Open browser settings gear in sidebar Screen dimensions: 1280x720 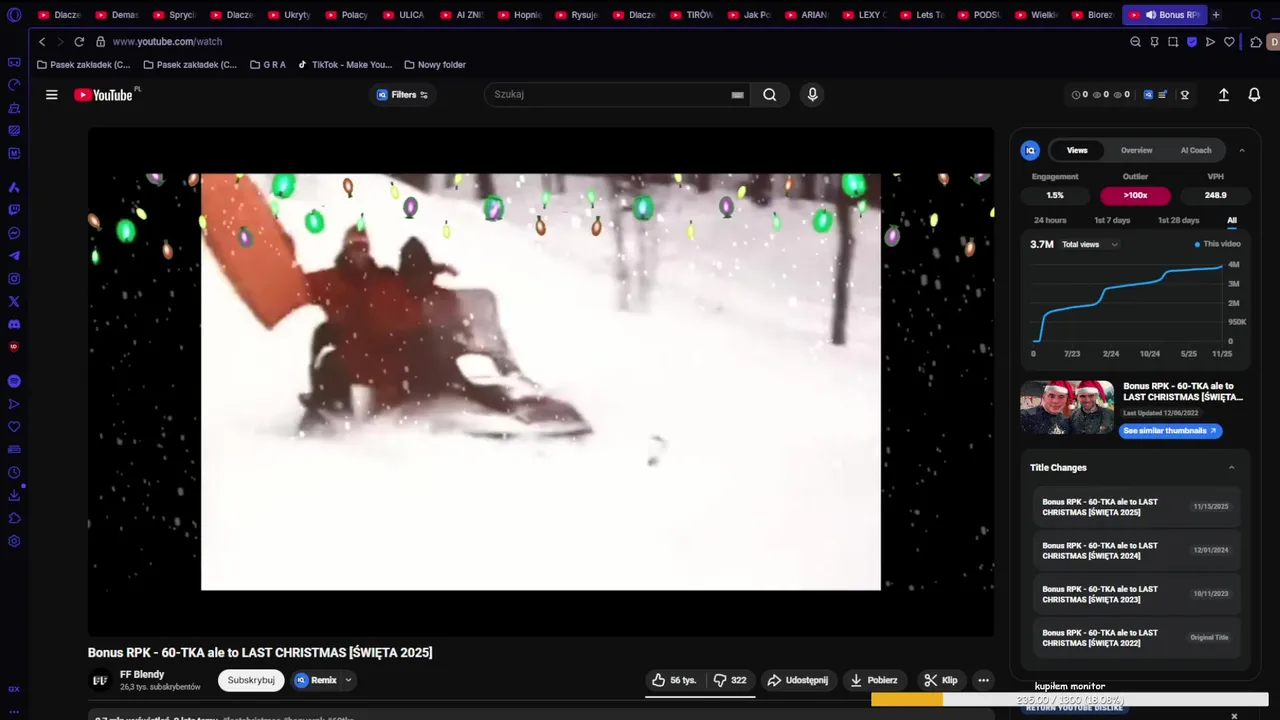click(14, 541)
